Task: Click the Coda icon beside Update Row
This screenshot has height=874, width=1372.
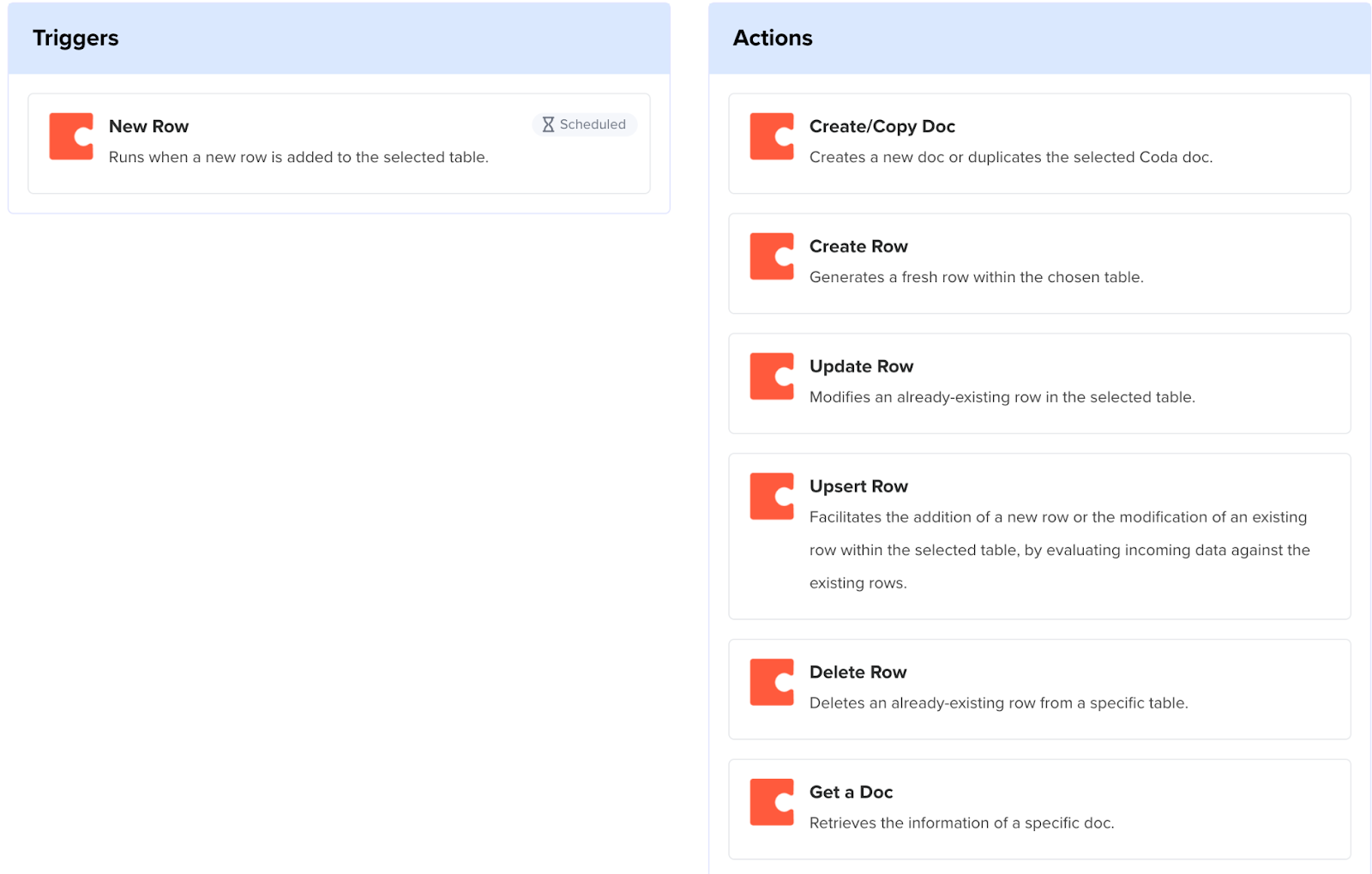Action: [x=771, y=377]
